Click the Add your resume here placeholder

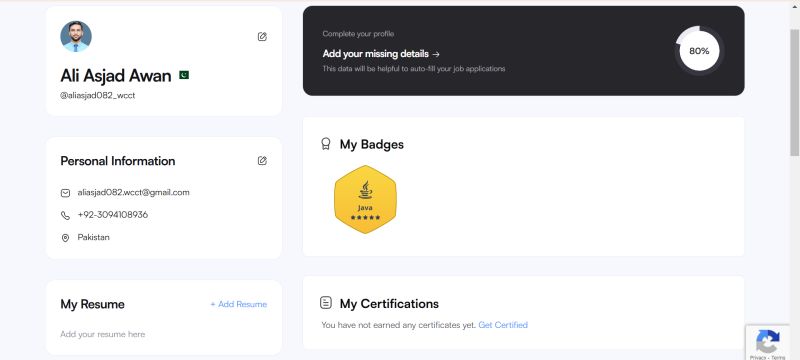click(x=103, y=334)
